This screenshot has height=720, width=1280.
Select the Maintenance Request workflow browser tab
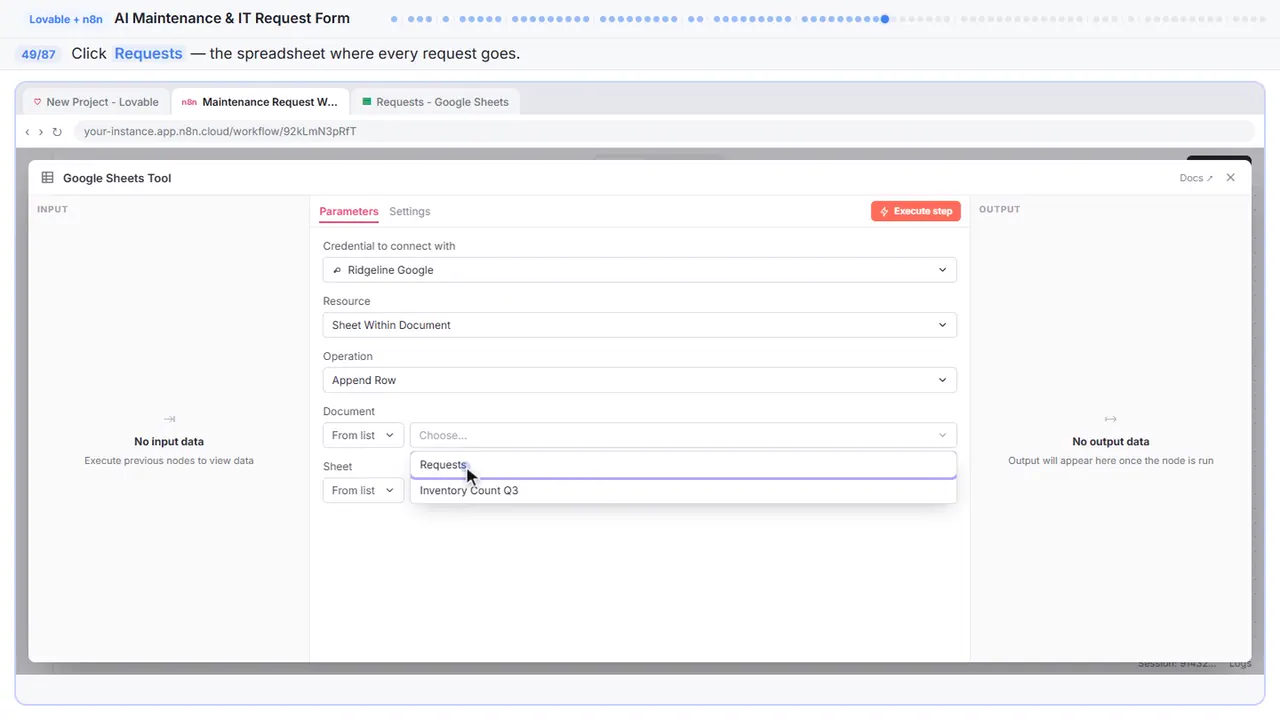260,102
